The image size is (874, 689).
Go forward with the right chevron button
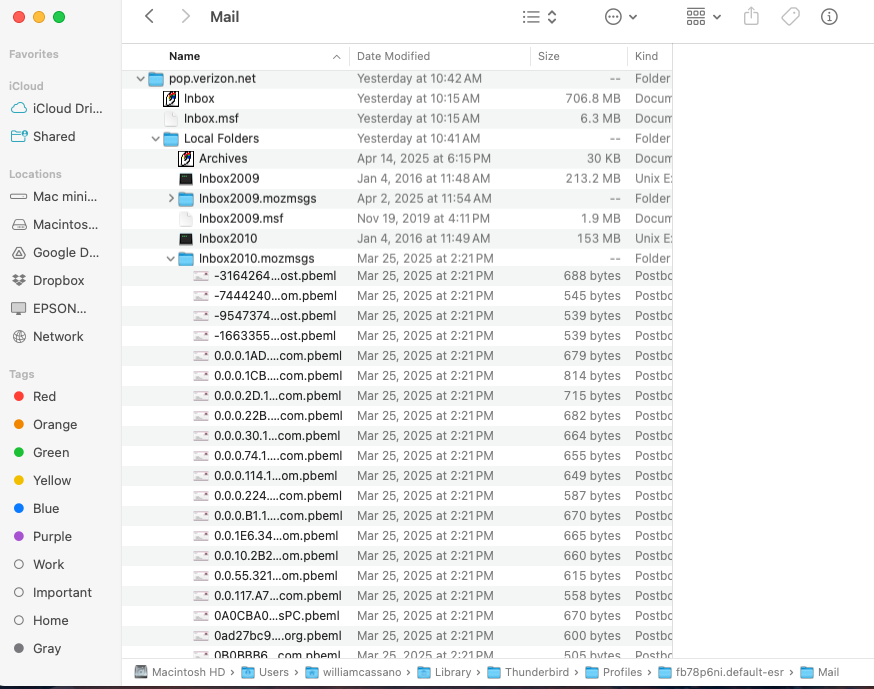tap(186, 17)
